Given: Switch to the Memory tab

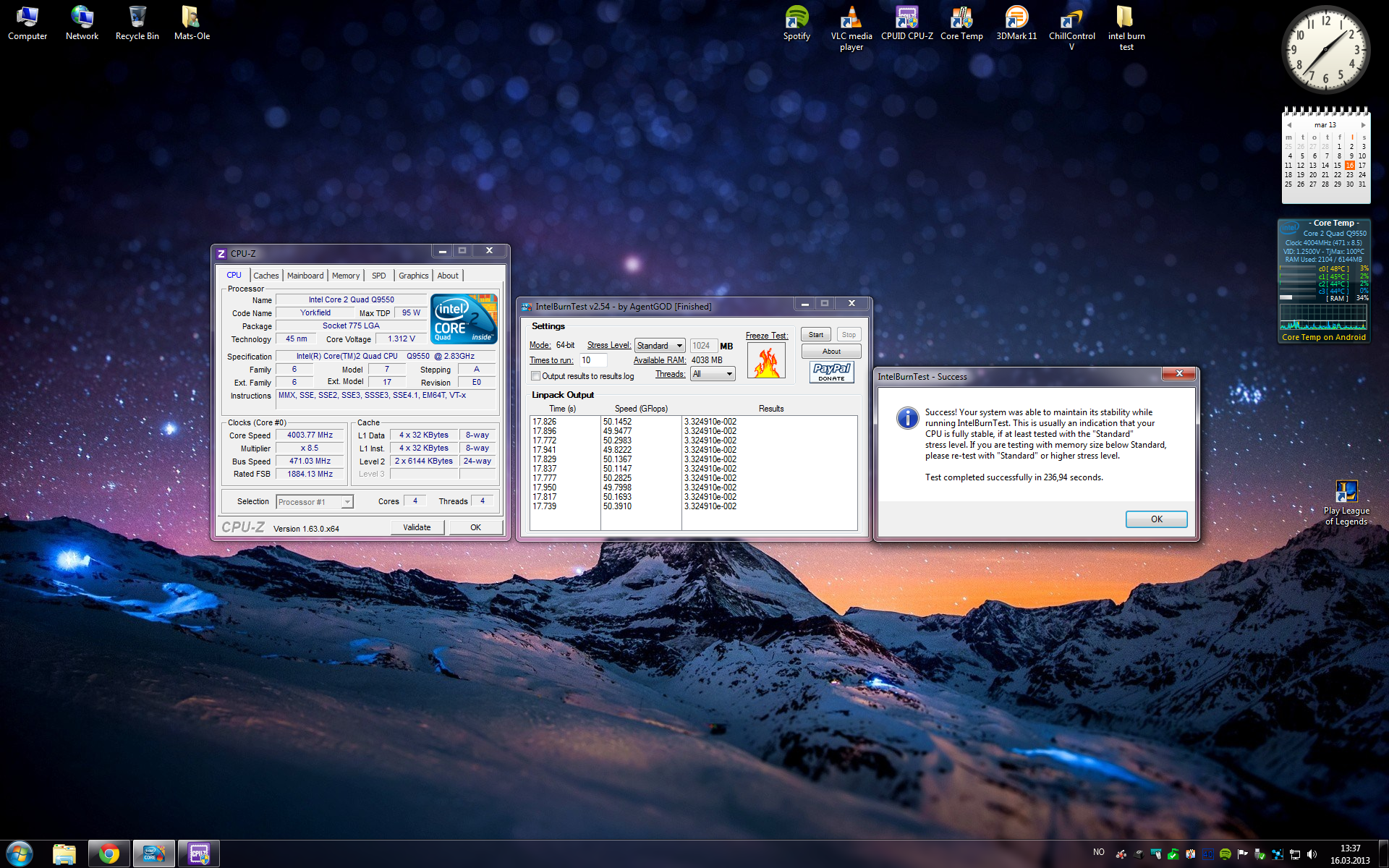Looking at the screenshot, I should coord(346,276).
